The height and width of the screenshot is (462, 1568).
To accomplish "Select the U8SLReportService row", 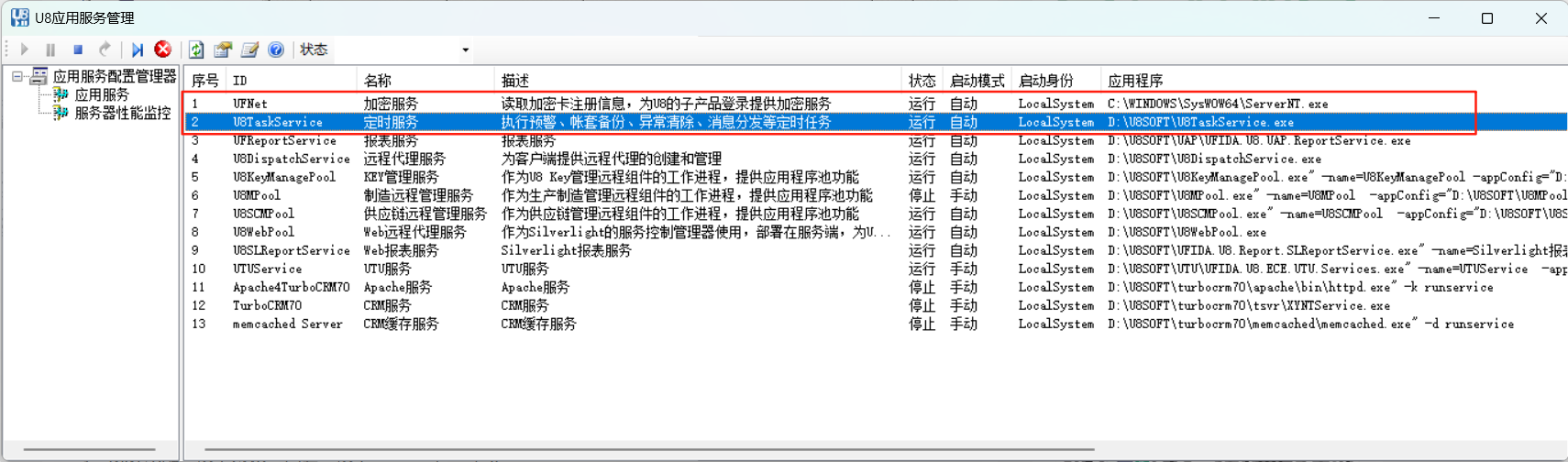I will tap(876, 250).
